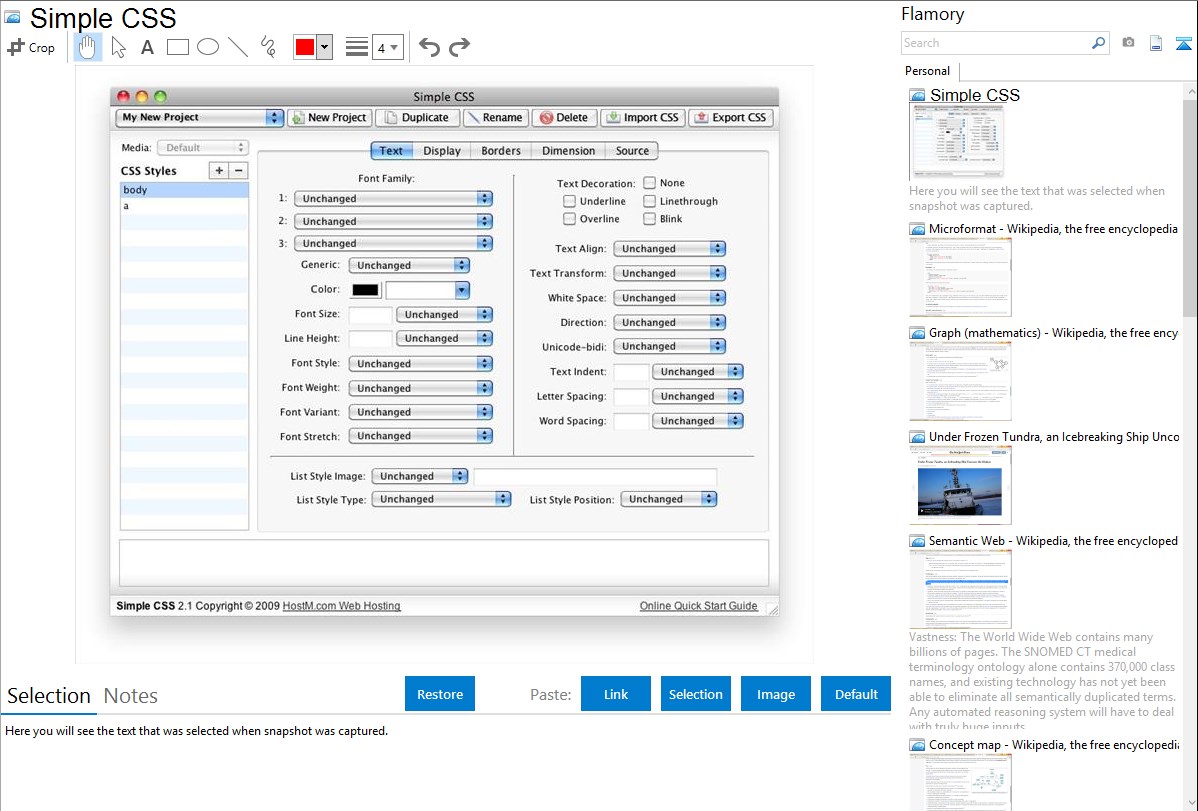Switch to the Source tab
The image size is (1198, 811).
coord(632,151)
